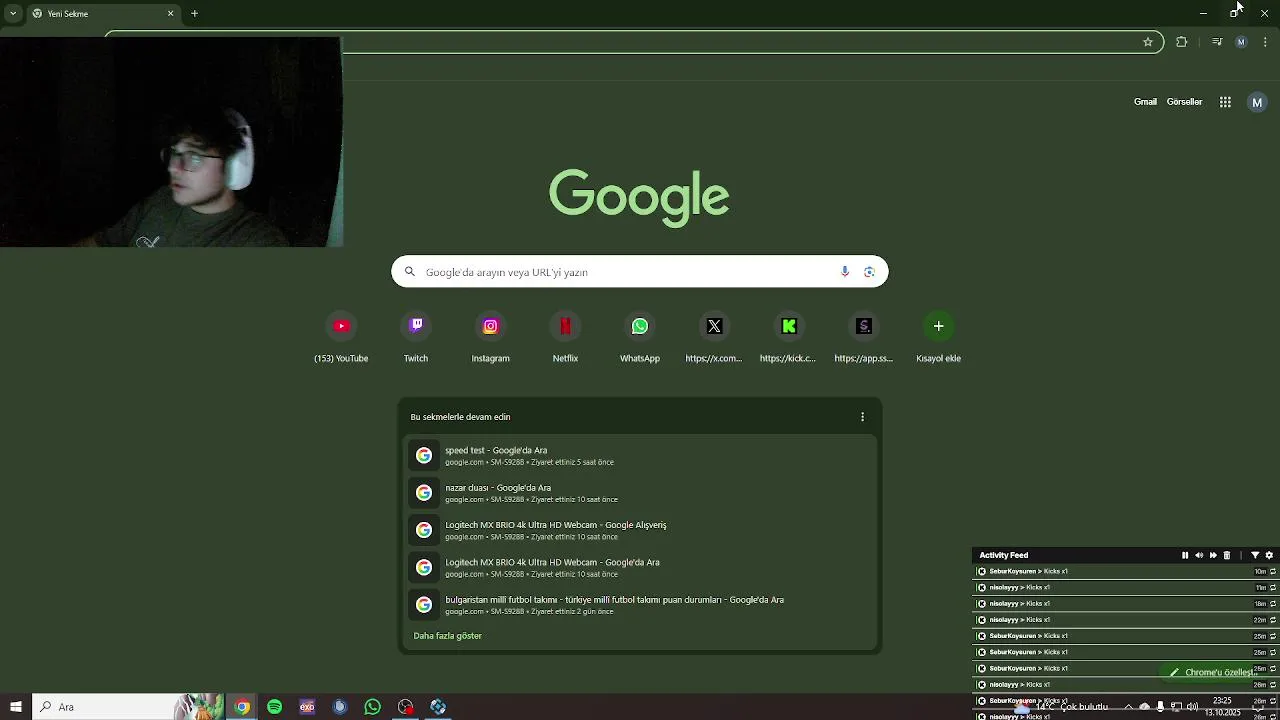Open the WhatsApp shortcut tile
1280x720 pixels.
[640, 338]
